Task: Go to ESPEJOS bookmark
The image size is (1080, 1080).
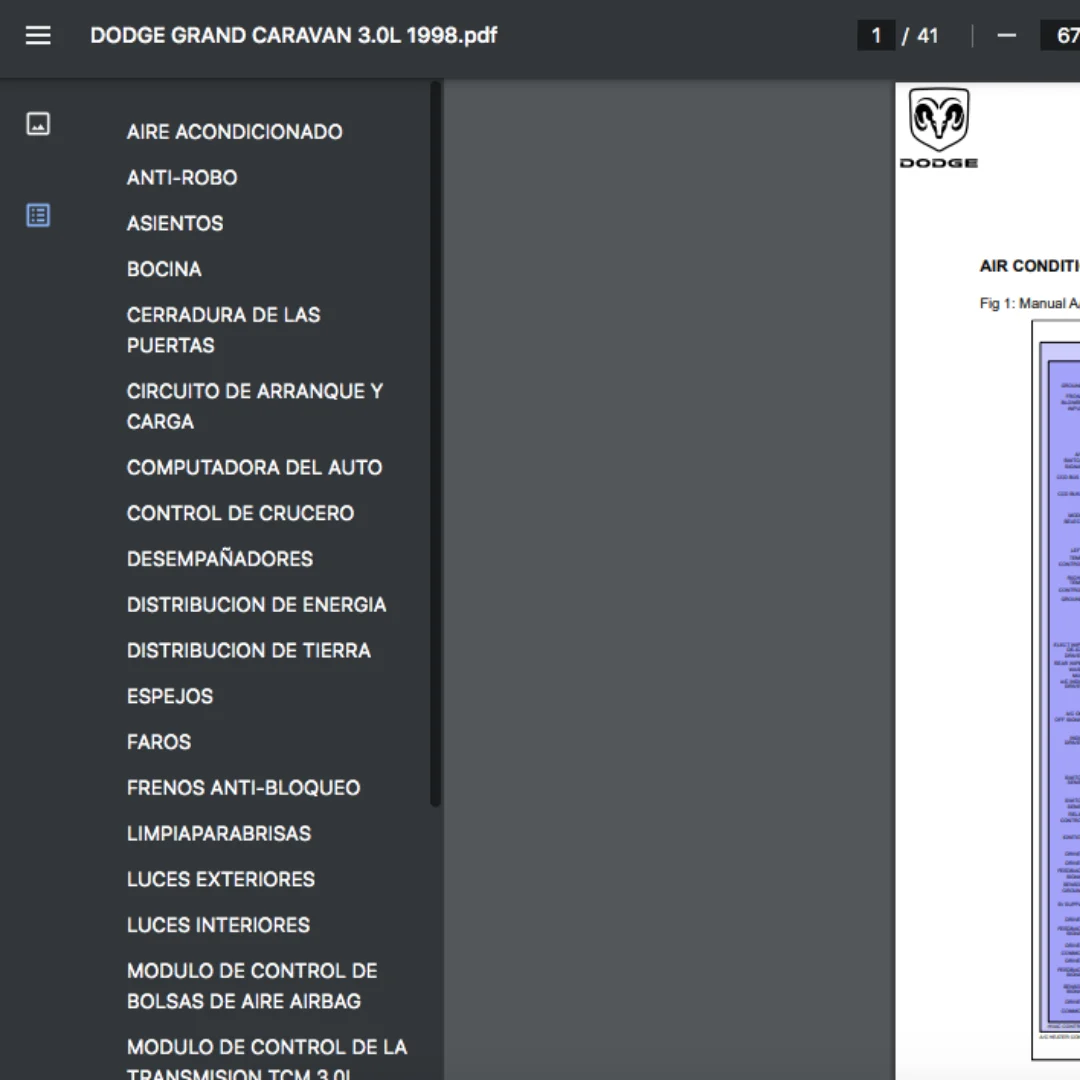Action: click(170, 696)
